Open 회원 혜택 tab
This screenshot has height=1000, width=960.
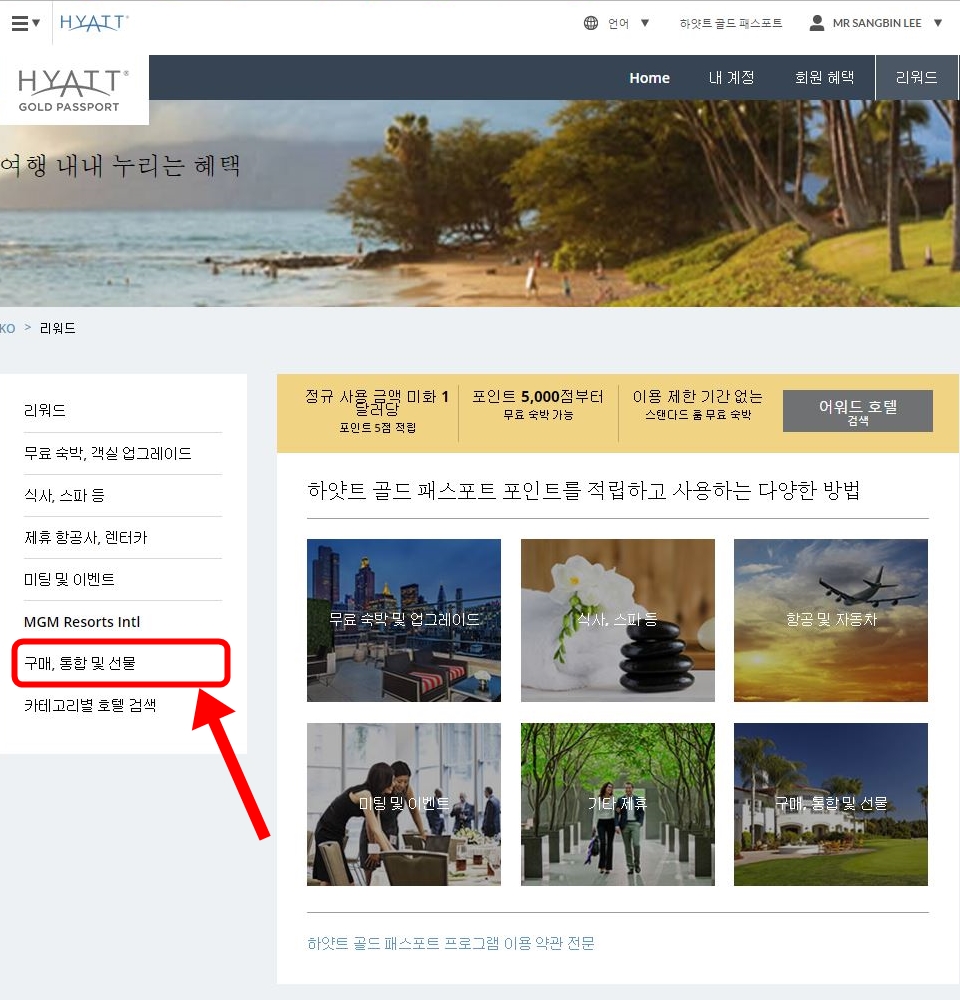pyautogui.click(x=824, y=78)
